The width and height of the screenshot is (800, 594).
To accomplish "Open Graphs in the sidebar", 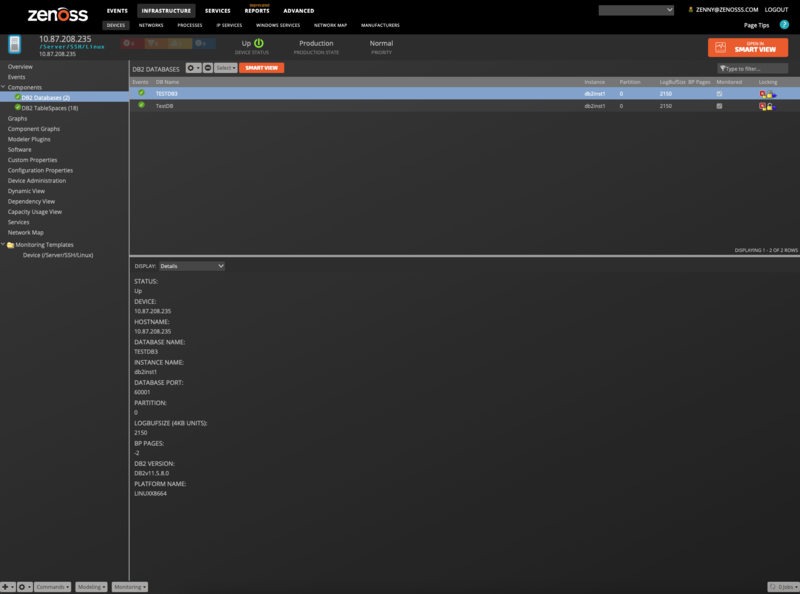I will point(17,118).
